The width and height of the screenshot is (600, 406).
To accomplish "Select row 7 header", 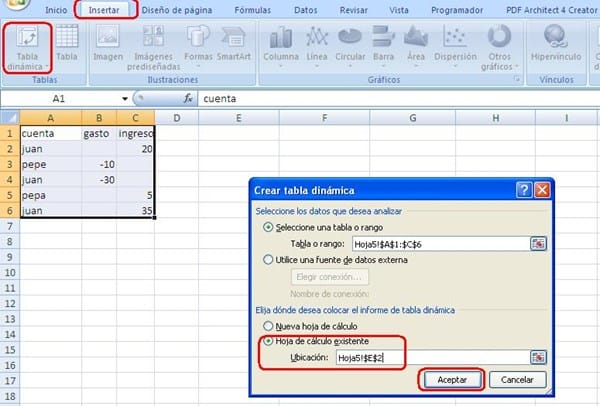I will coord(10,226).
